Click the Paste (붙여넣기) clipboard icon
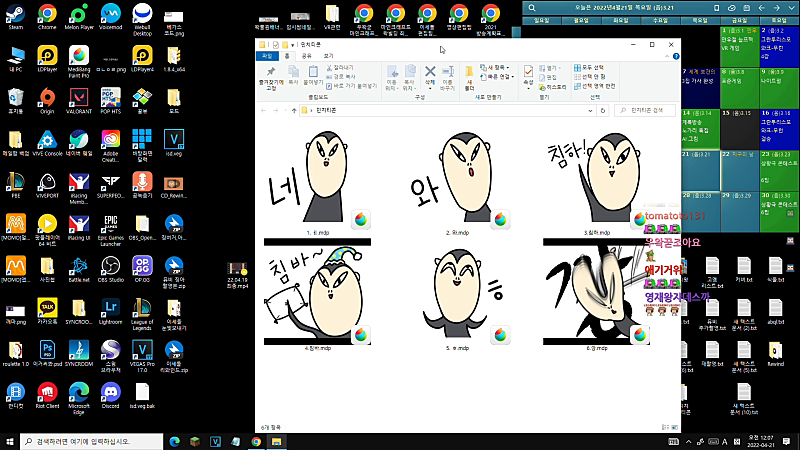This screenshot has width=800, height=450. tap(313, 75)
